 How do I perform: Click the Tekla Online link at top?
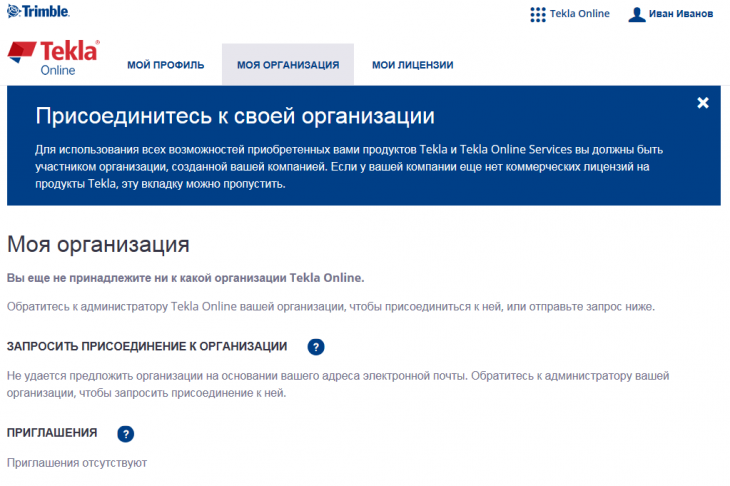tap(580, 14)
